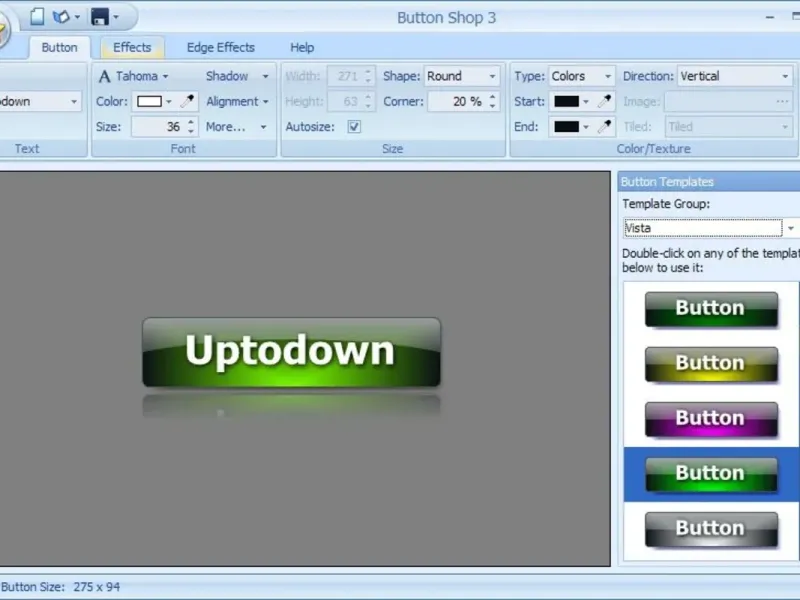
Task: Open the Alignment dropdown menu
Action: coord(237,102)
